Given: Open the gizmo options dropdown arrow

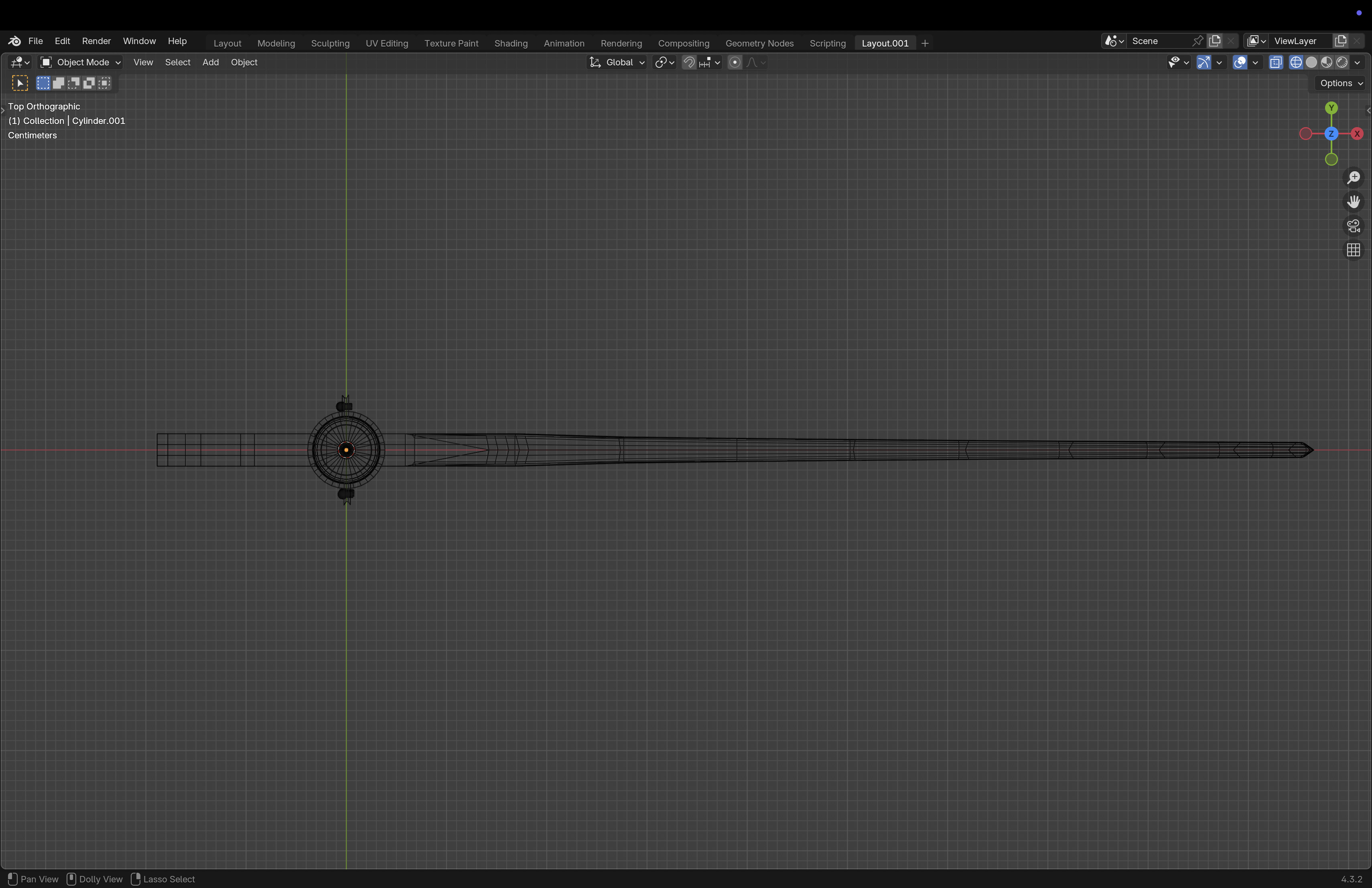Looking at the screenshot, I should coord(1219,62).
